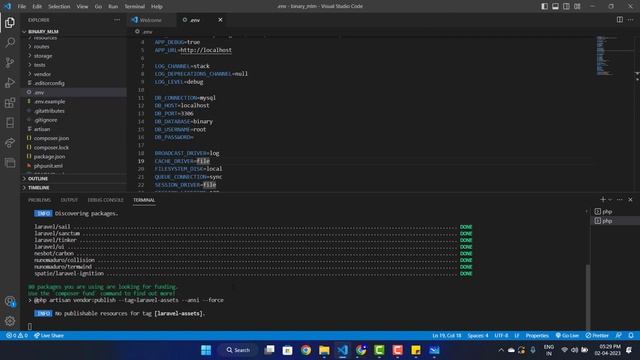Screen dimensions: 640x360
Task: Click the http://localhost link in editor
Action: point(206,50)
